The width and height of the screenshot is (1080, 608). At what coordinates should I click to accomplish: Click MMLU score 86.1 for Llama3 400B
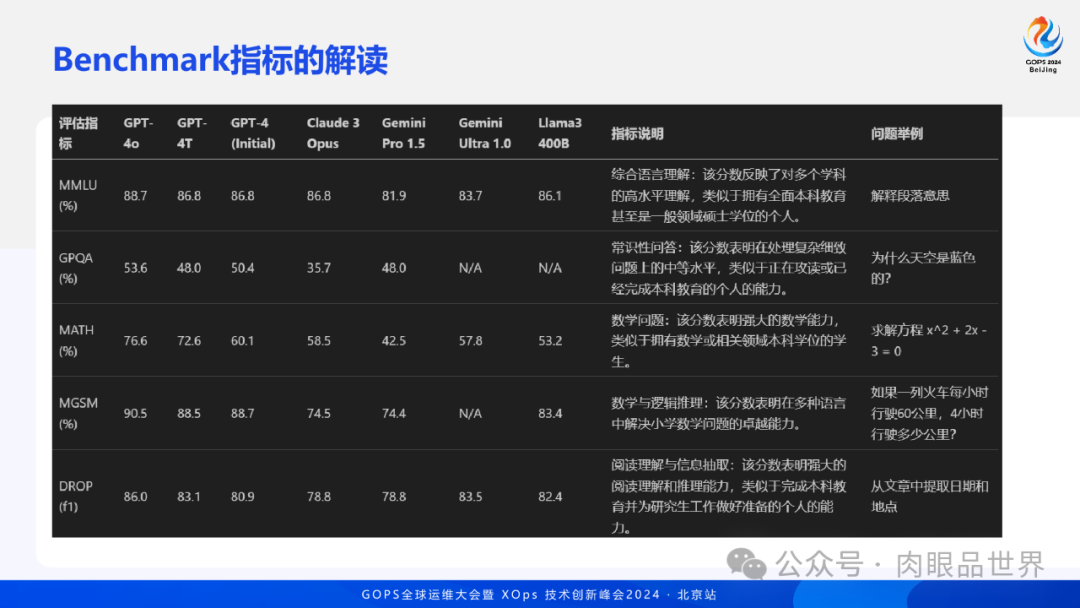tap(550, 196)
